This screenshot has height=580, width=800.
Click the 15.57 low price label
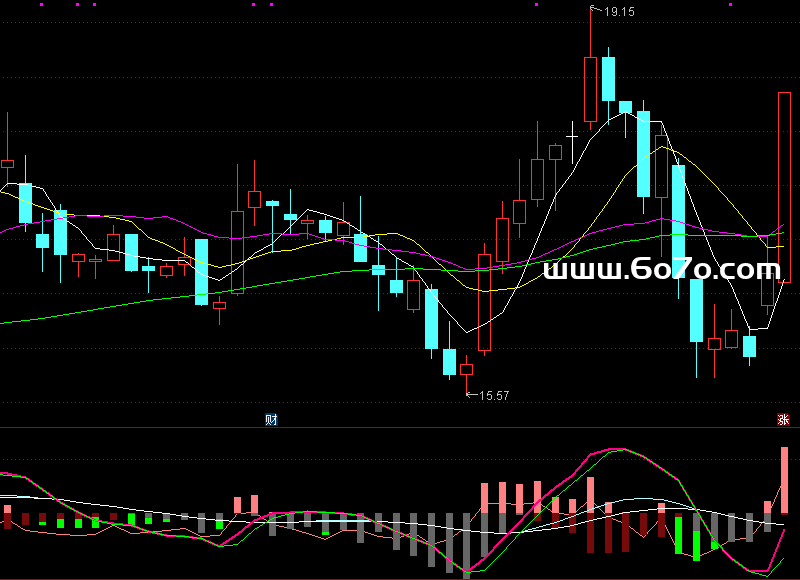tap(494, 396)
